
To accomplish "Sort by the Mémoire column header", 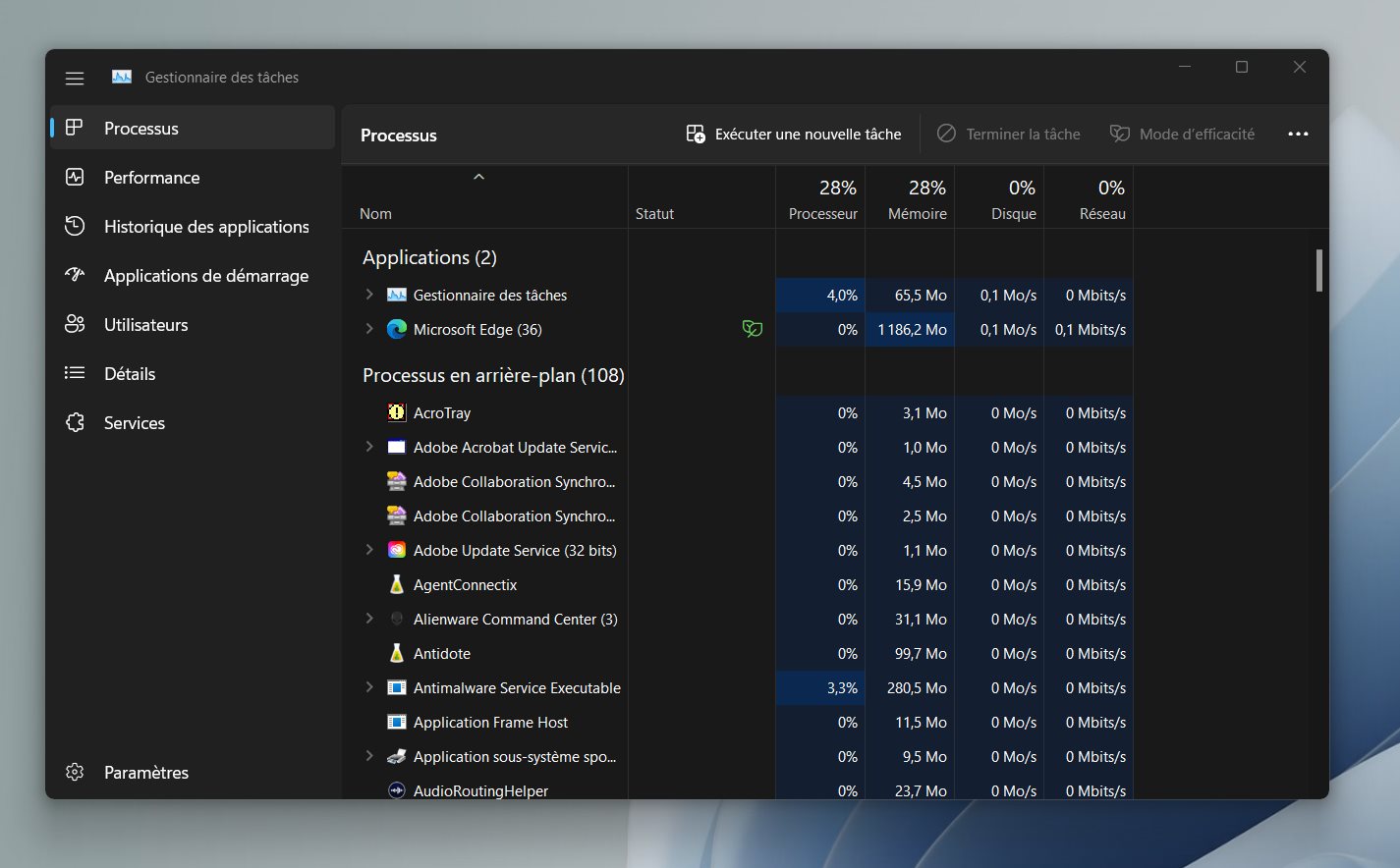I will tap(910, 197).
